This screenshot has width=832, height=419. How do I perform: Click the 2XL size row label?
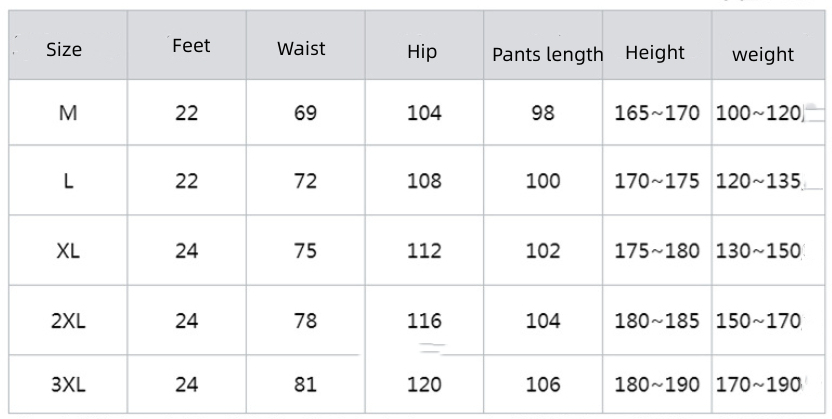tap(68, 320)
